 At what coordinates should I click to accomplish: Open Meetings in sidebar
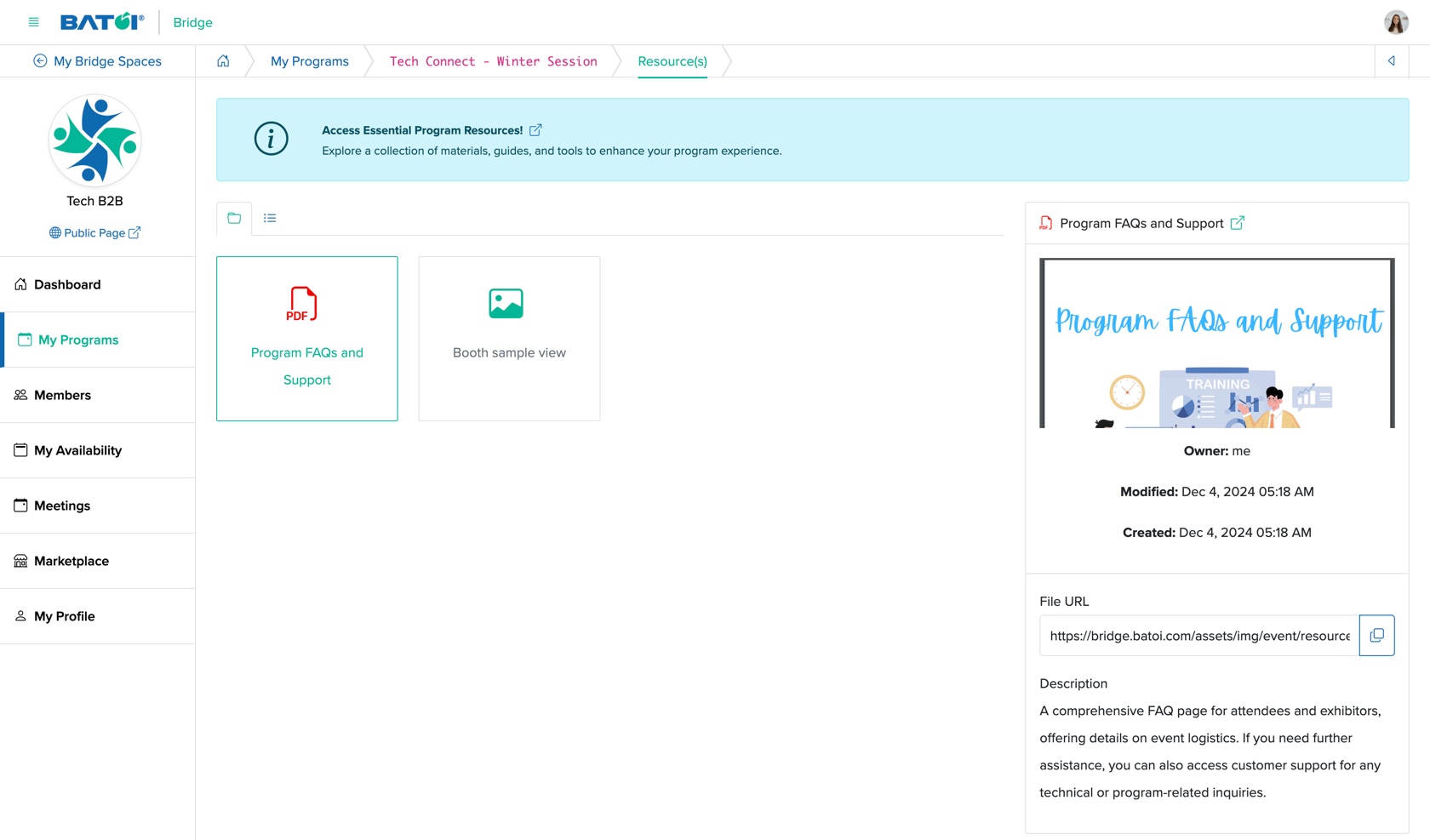(x=98, y=506)
